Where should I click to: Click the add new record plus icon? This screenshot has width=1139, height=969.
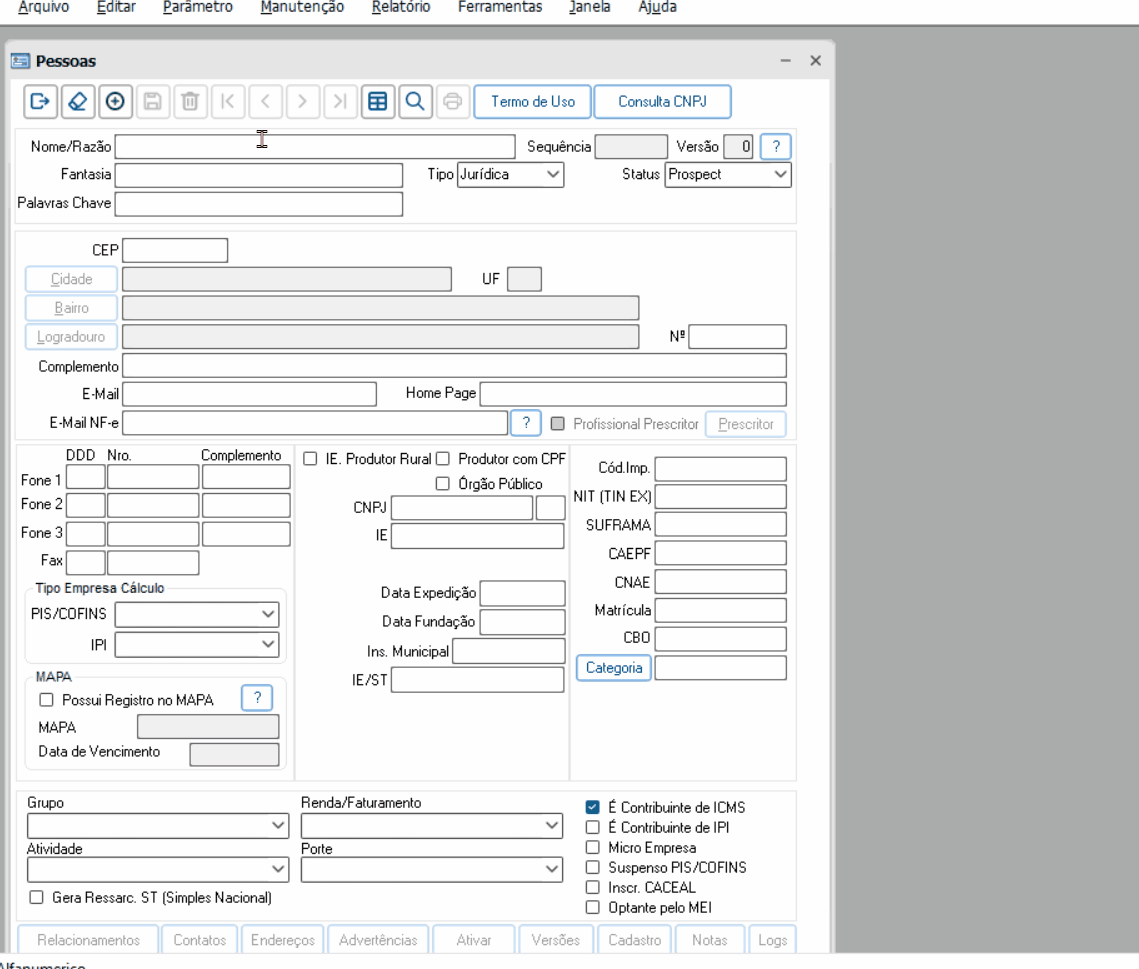point(115,102)
